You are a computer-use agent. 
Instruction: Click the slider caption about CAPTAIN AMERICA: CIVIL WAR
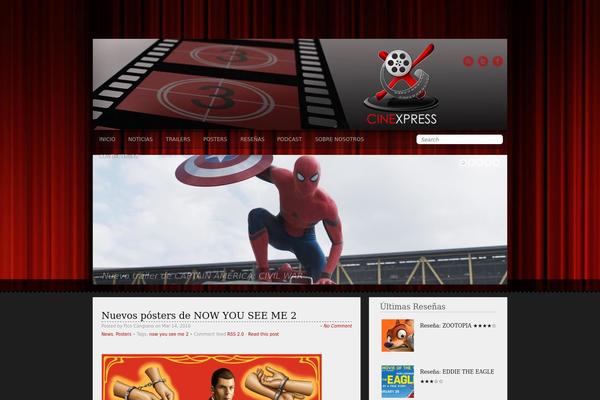point(203,276)
